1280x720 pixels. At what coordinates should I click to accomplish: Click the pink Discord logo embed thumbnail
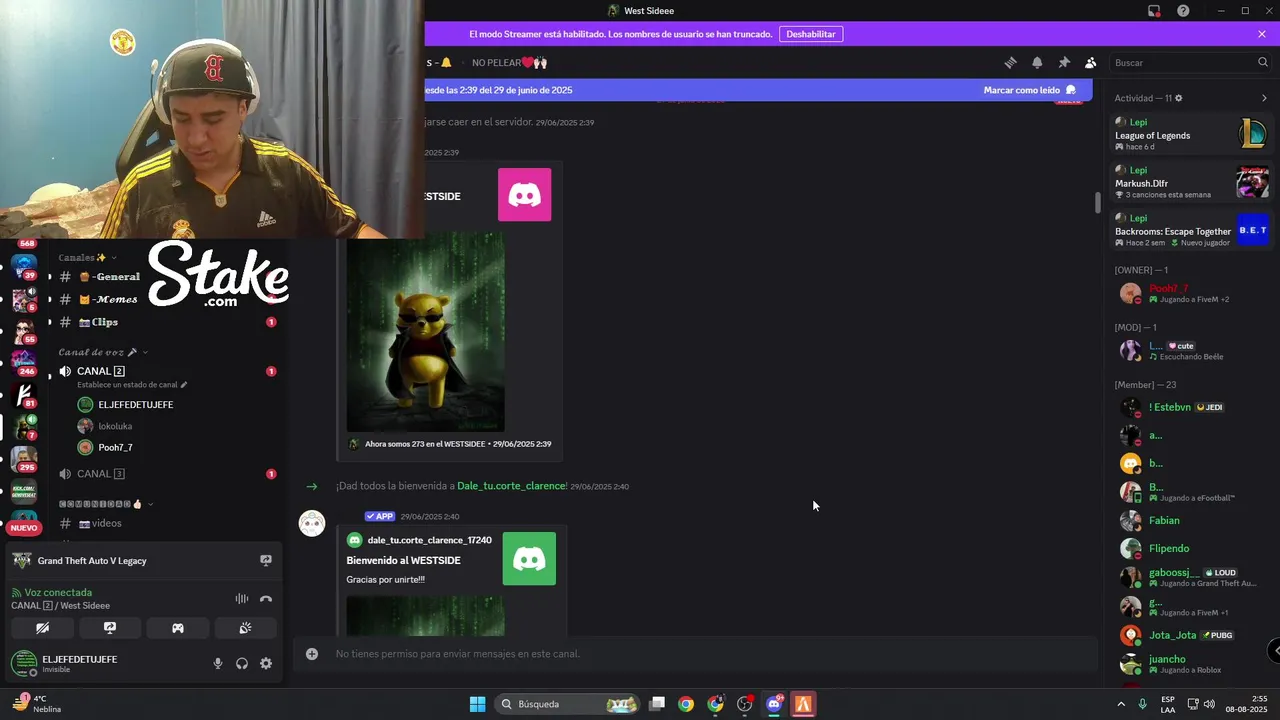point(525,195)
